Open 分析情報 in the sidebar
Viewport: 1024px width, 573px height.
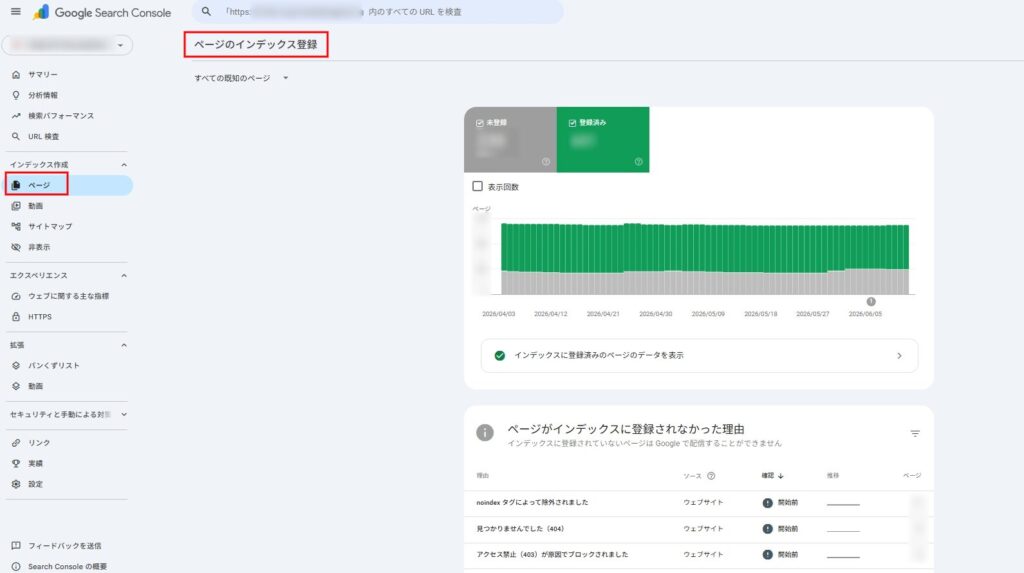click(42, 95)
